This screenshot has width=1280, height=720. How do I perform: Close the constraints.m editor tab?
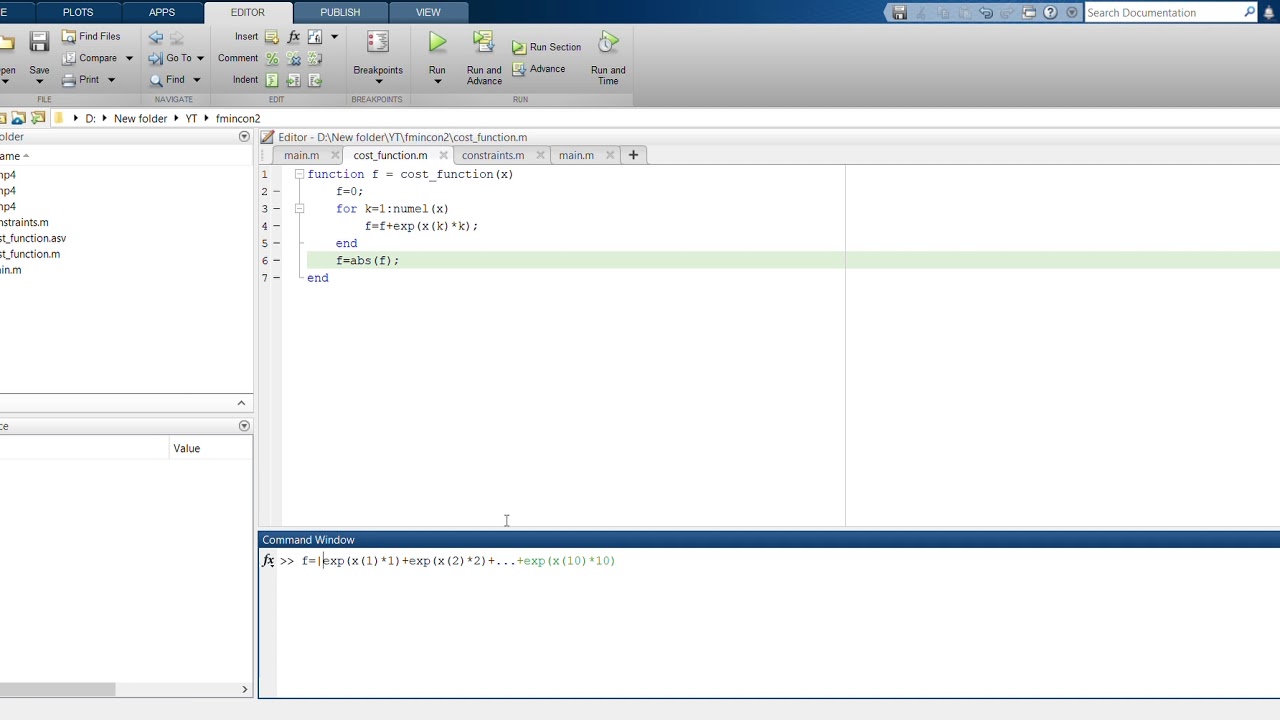[540, 155]
